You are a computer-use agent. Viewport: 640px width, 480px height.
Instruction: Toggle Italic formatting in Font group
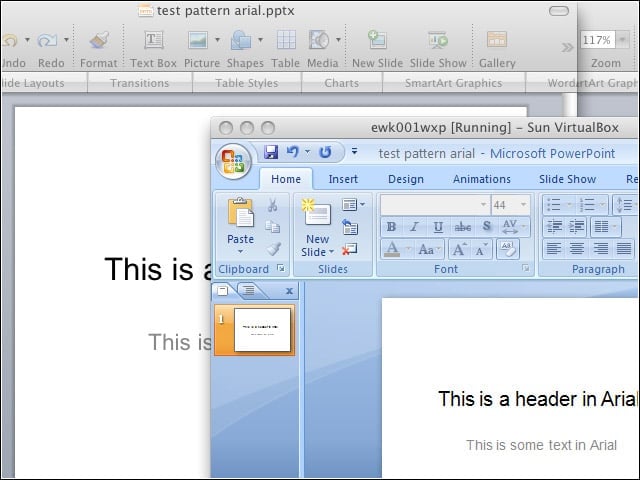pos(414,227)
